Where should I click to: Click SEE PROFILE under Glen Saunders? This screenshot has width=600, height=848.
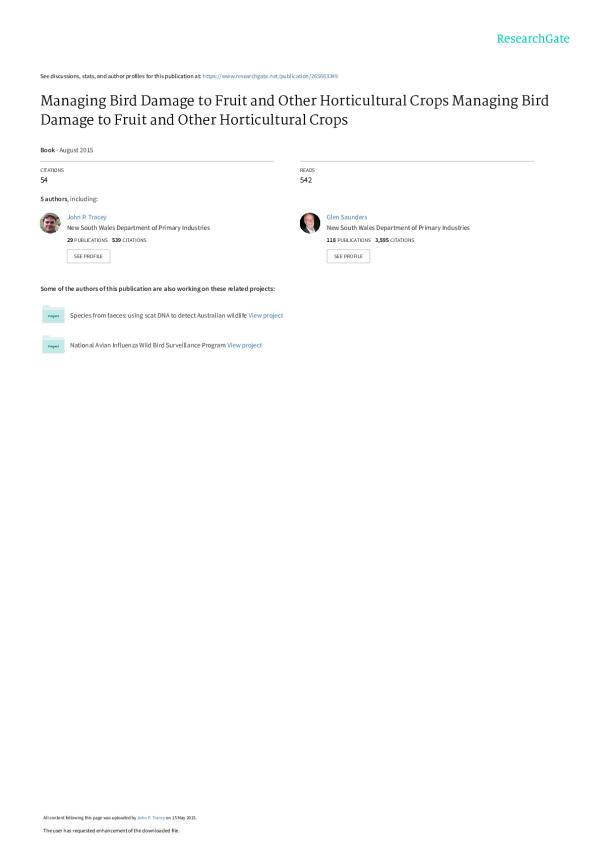click(x=348, y=256)
